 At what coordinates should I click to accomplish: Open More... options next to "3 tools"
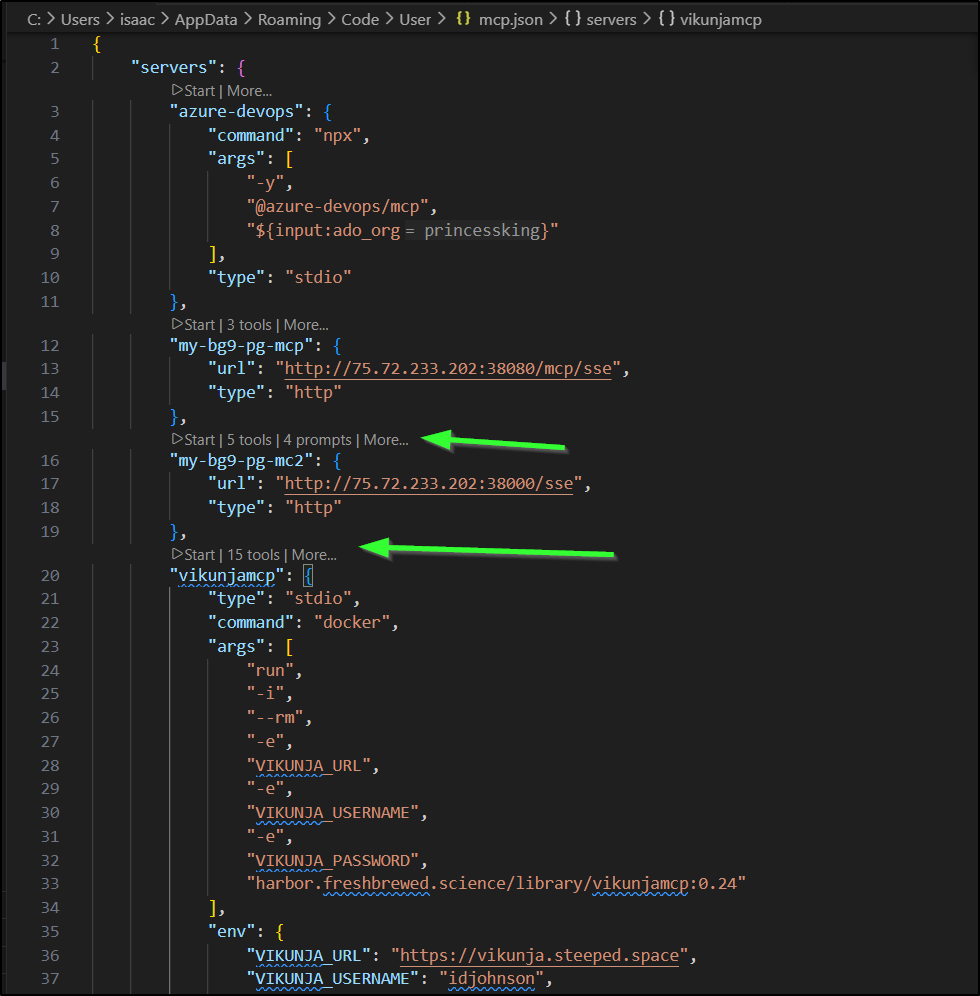pos(306,325)
